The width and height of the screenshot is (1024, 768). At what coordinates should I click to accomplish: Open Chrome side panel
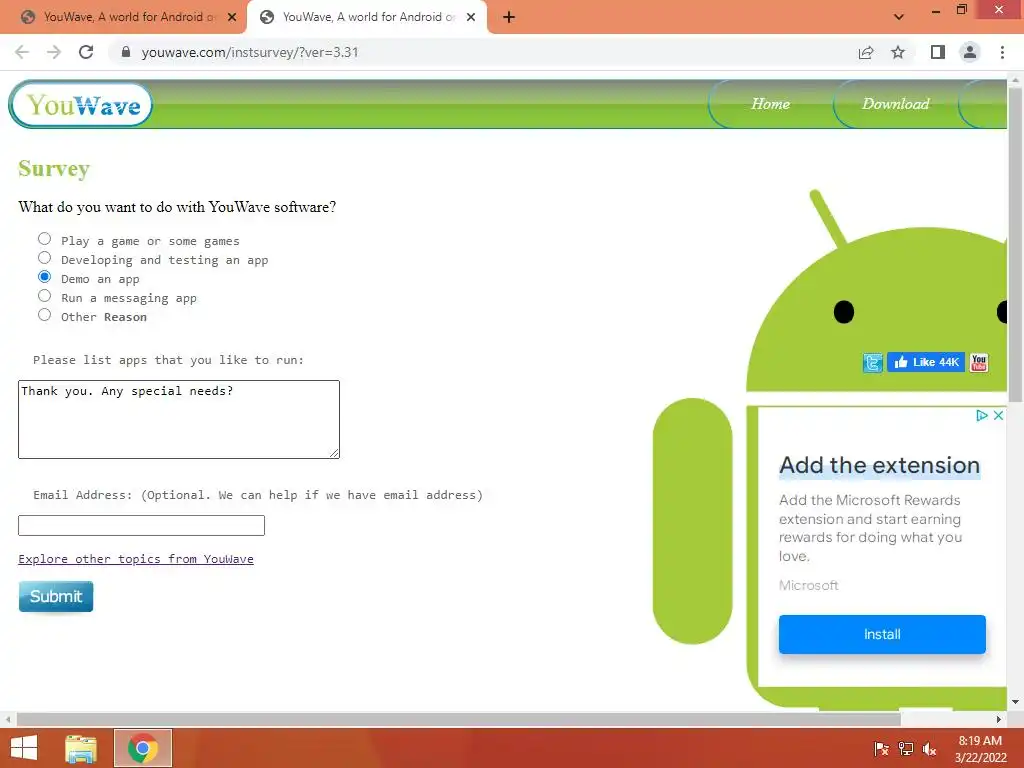click(938, 52)
